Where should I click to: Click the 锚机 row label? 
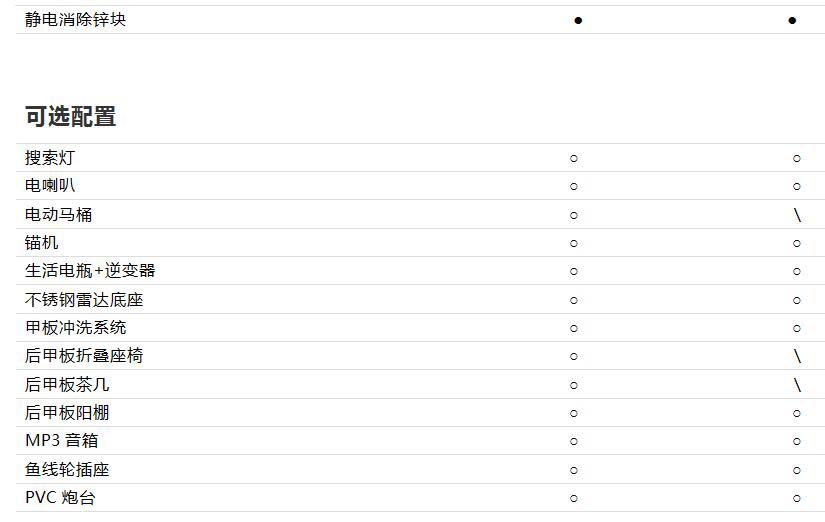42,243
